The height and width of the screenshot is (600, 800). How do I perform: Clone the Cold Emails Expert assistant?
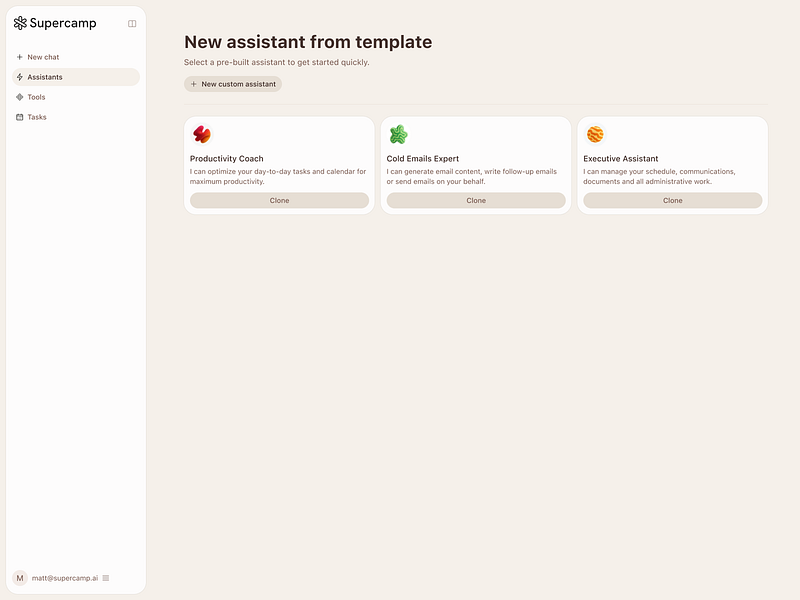(x=476, y=201)
